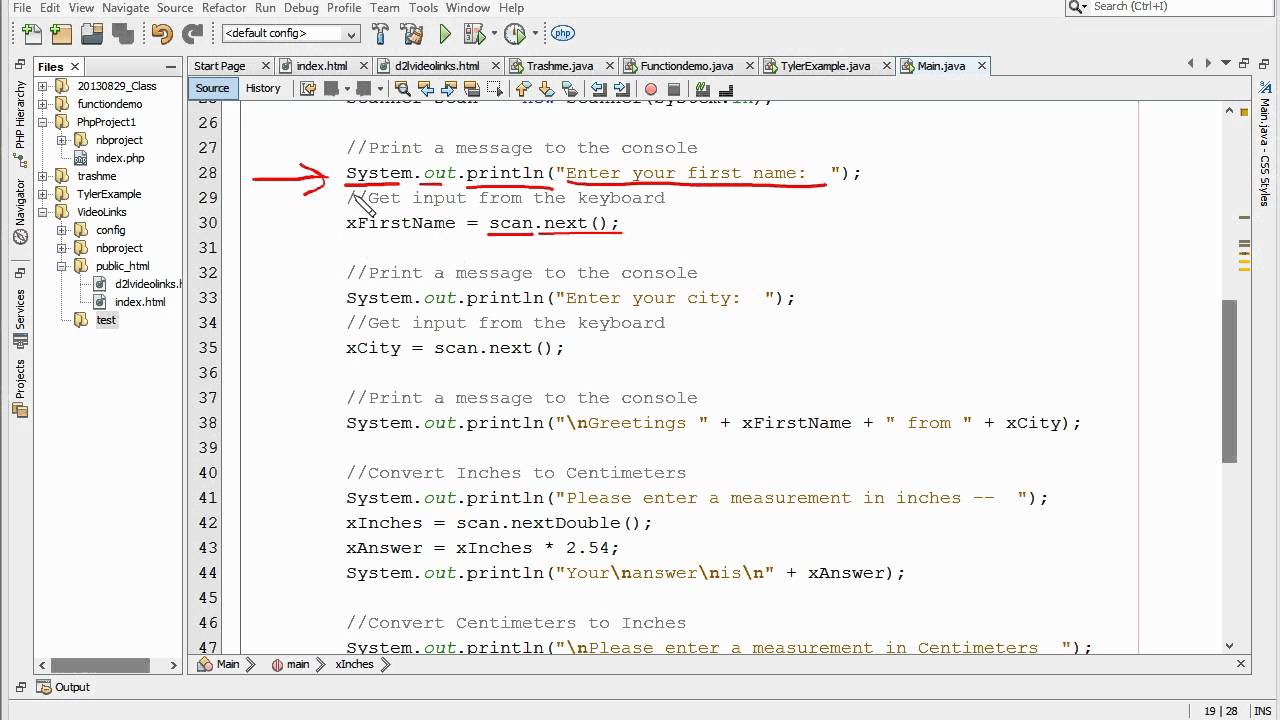The image size is (1280, 720).
Task: Close the Main.java tab
Action: coord(982,66)
